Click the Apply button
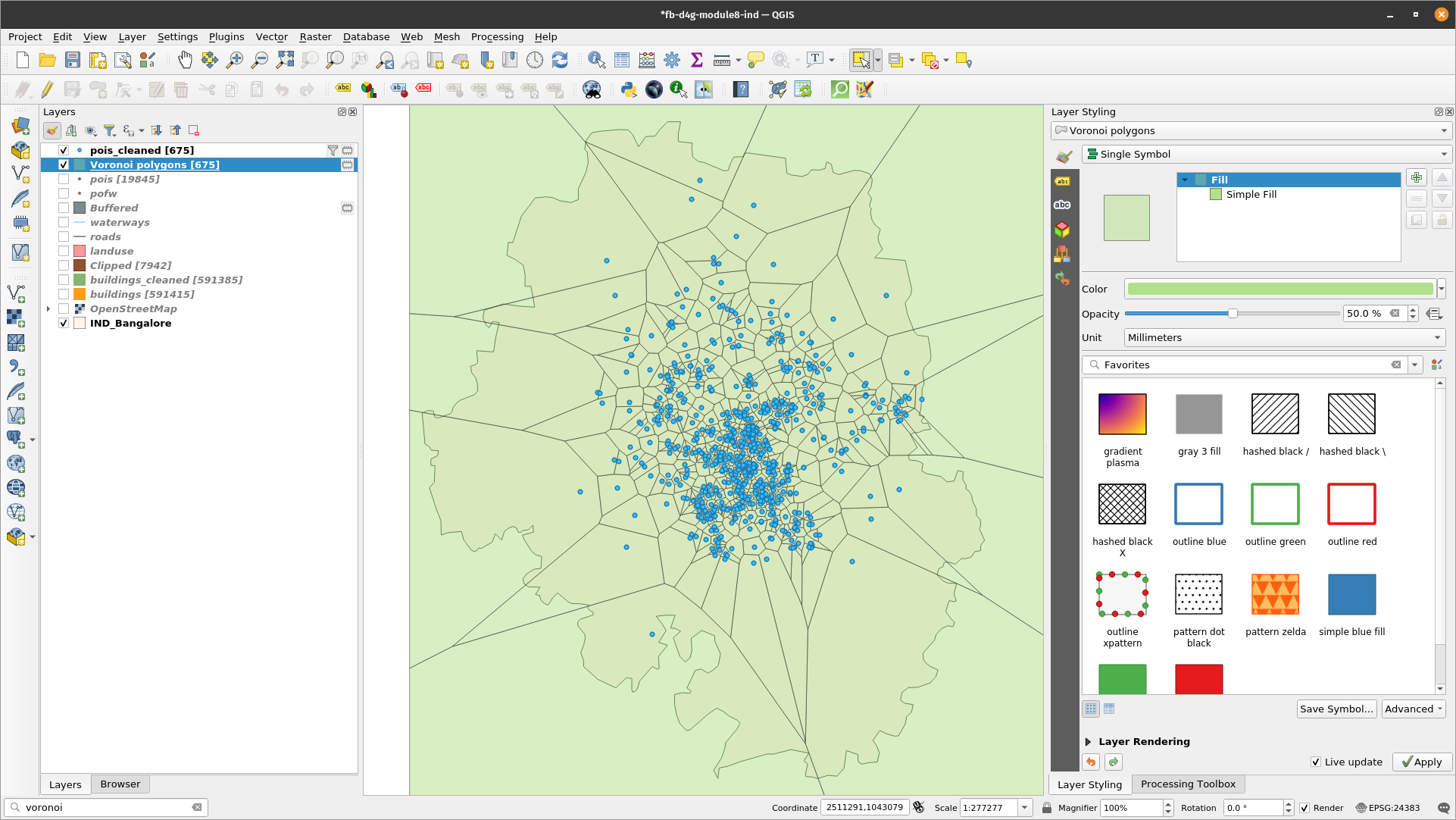Screen dimensions: 1456x820 1422,762
